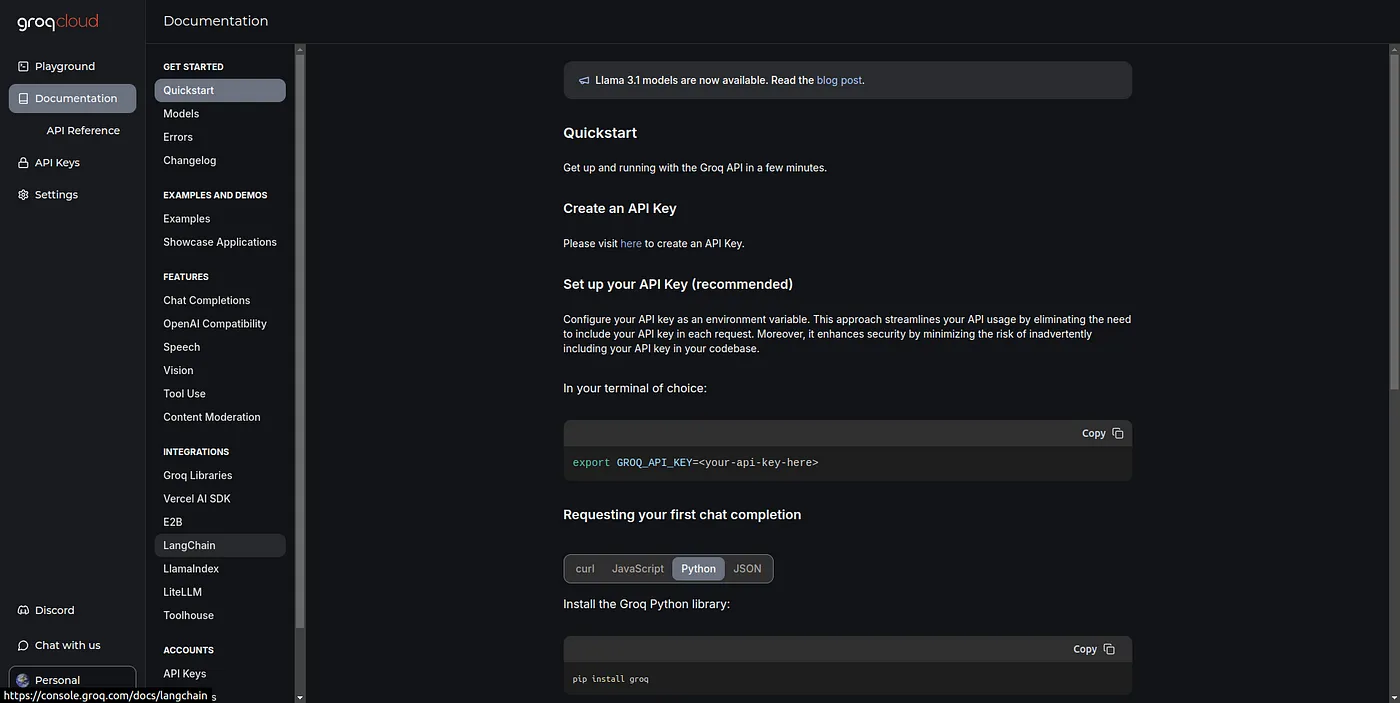Follow the 'here' link to create API key

click(631, 244)
